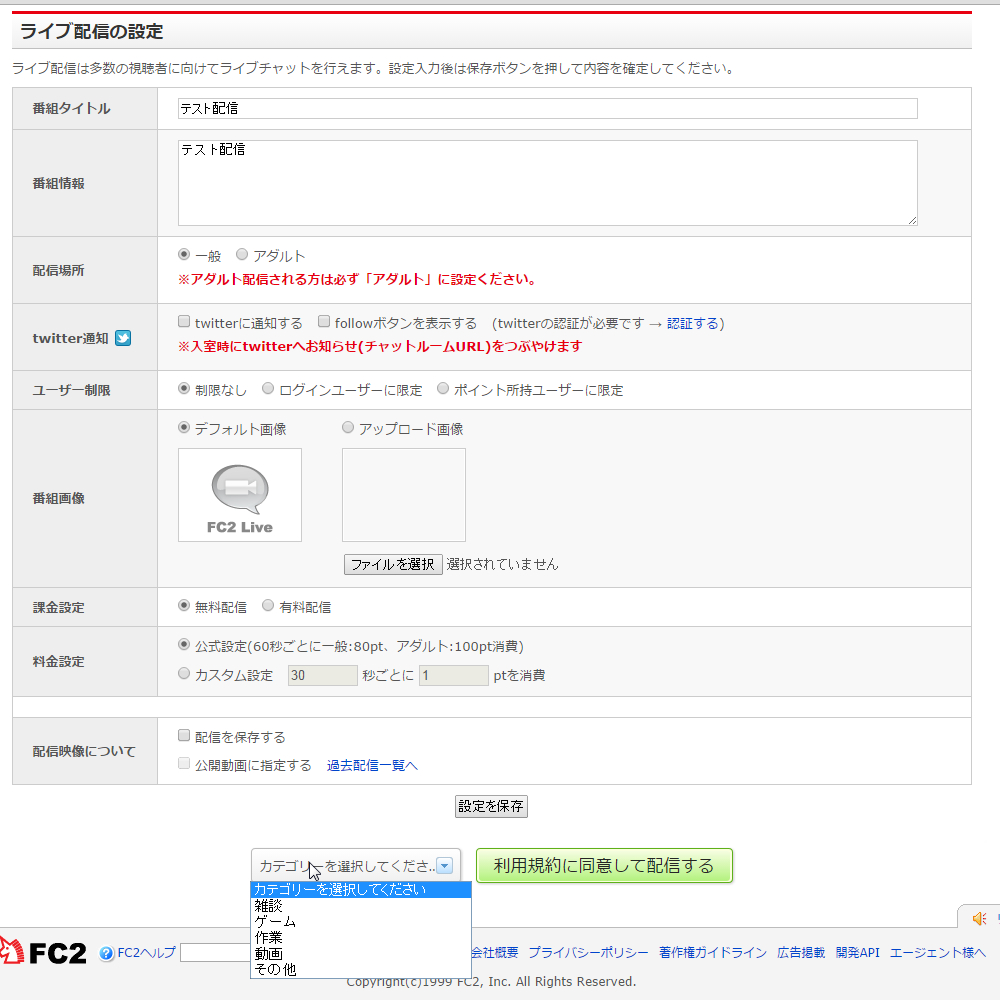
Task: Click the FC2 logo in the footer
Action: [x=43, y=952]
